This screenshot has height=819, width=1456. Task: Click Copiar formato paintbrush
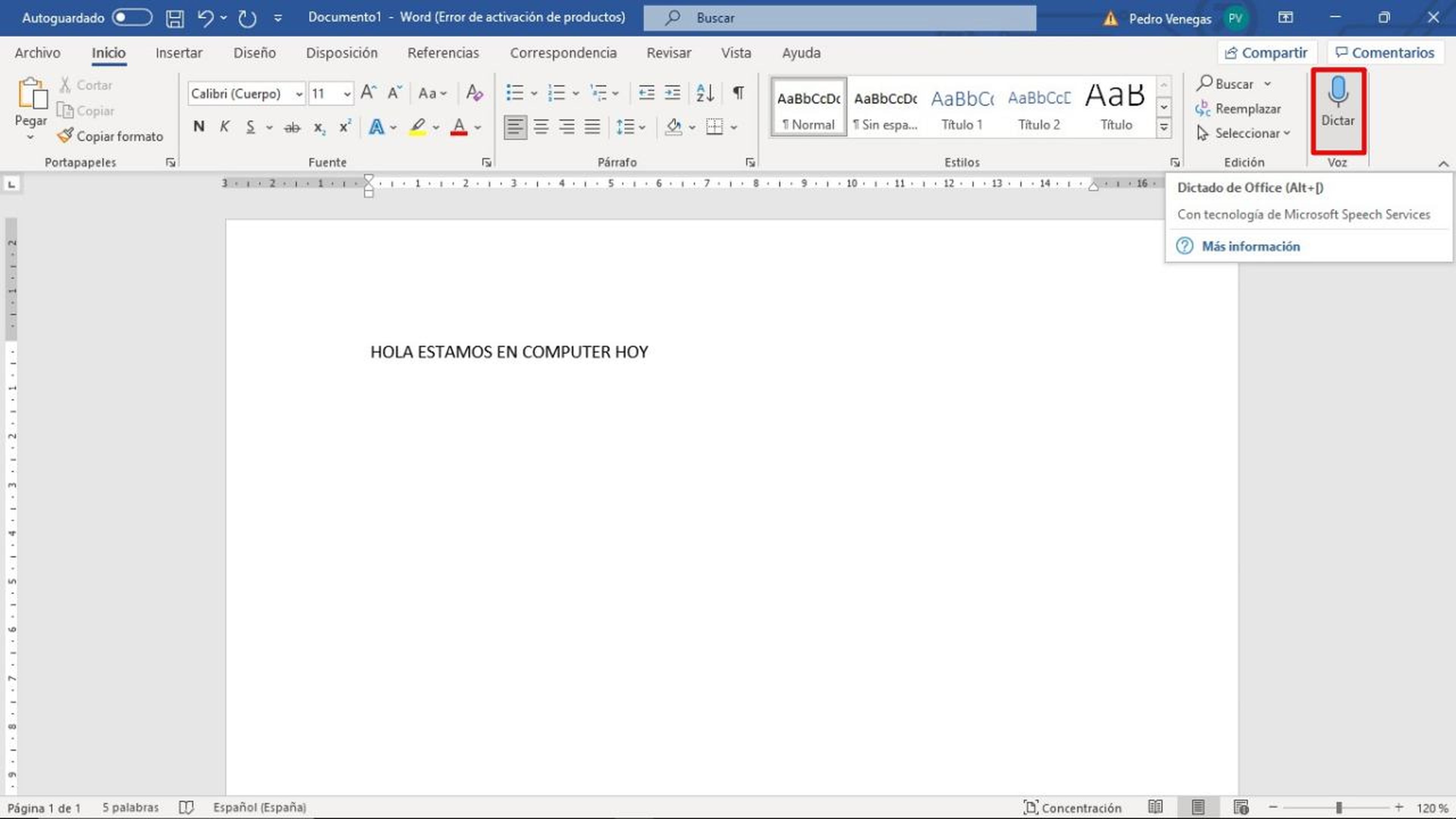110,136
